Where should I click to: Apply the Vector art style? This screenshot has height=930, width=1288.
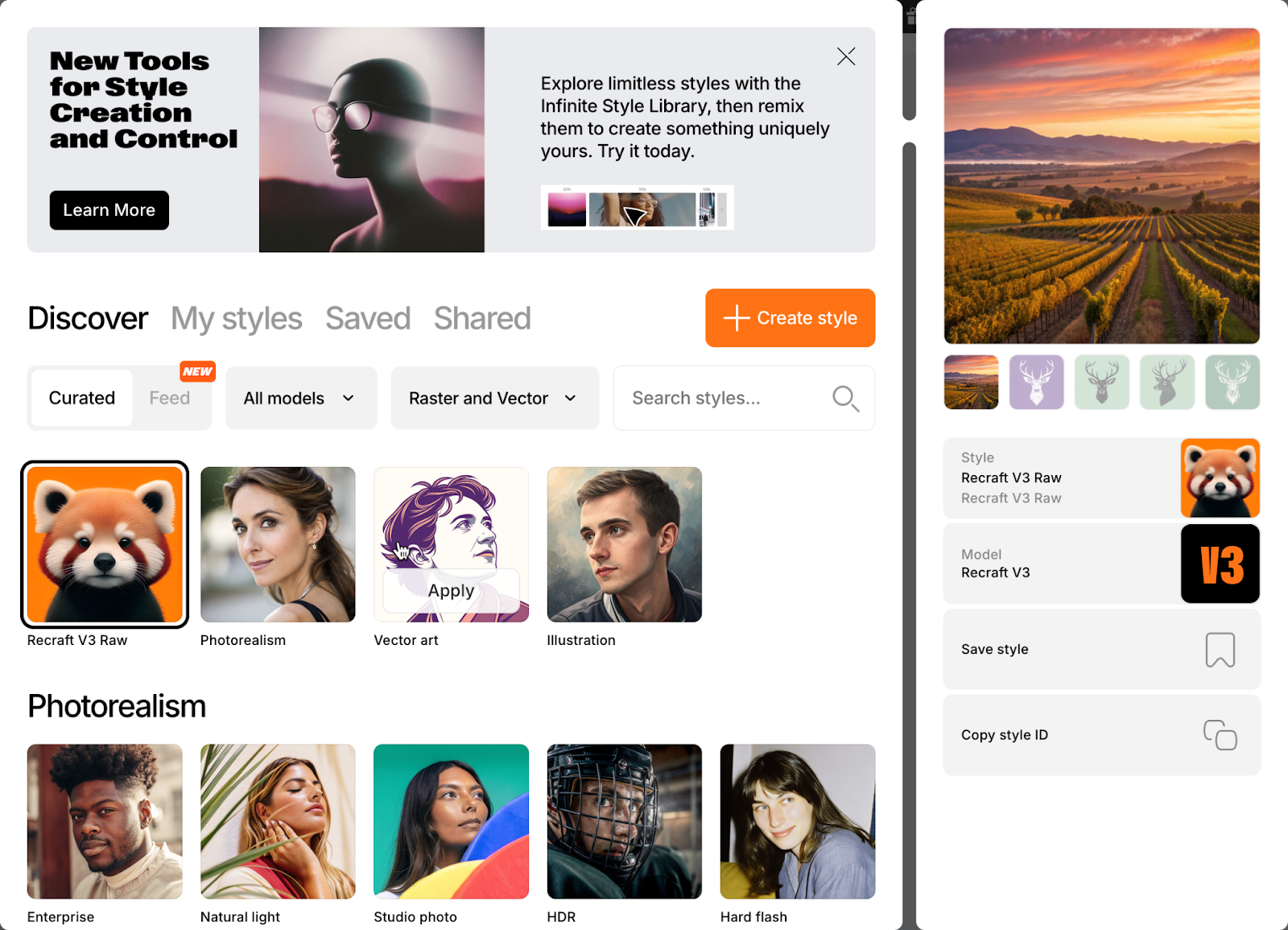451,590
